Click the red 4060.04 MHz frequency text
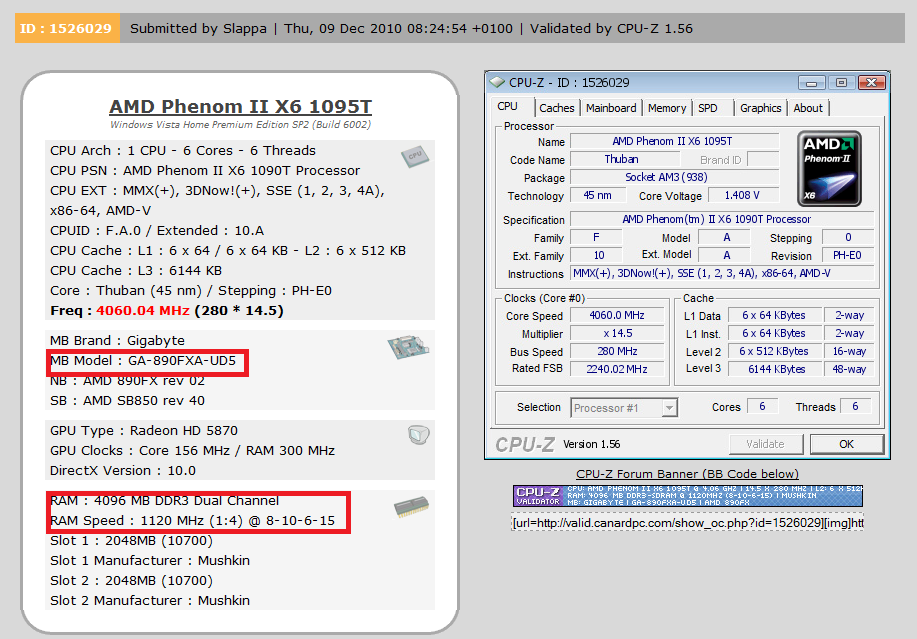 tap(143, 310)
